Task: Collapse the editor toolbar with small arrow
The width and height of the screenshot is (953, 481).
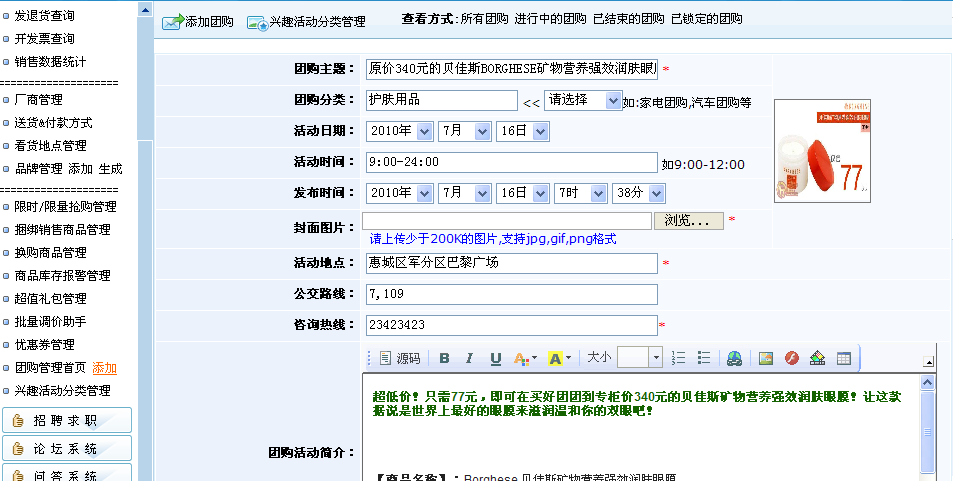Action: (928, 362)
